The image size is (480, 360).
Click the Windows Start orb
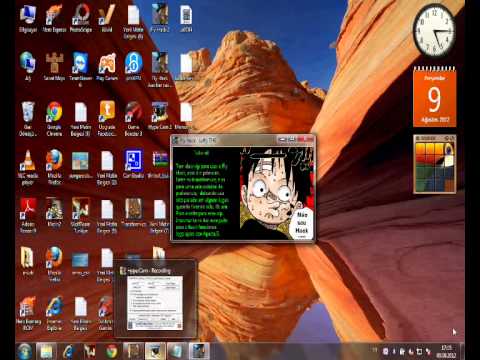pos(25,351)
